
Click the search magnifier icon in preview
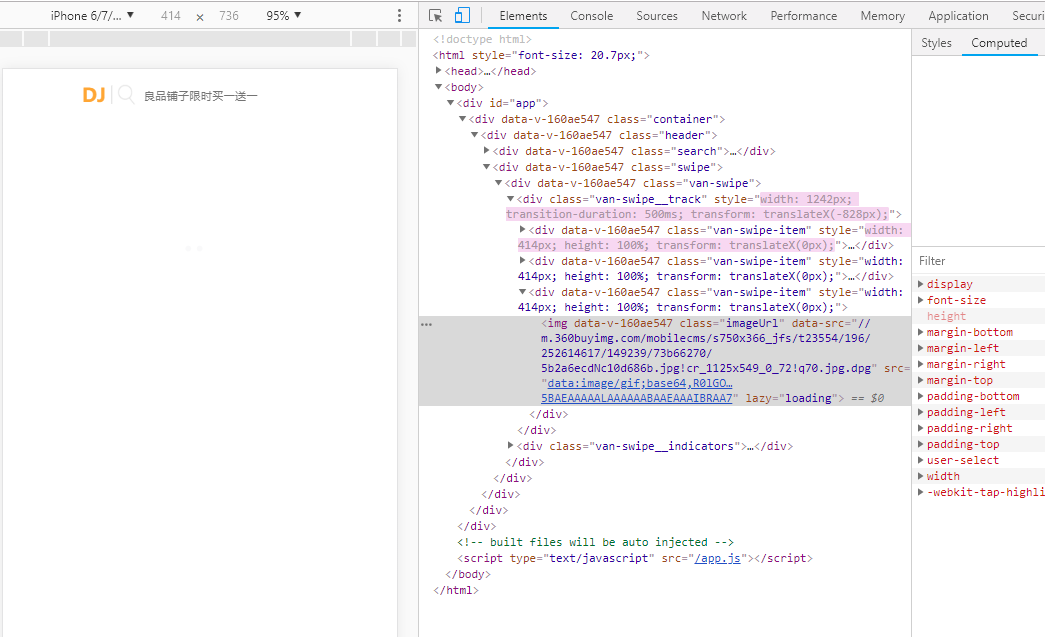(126, 95)
